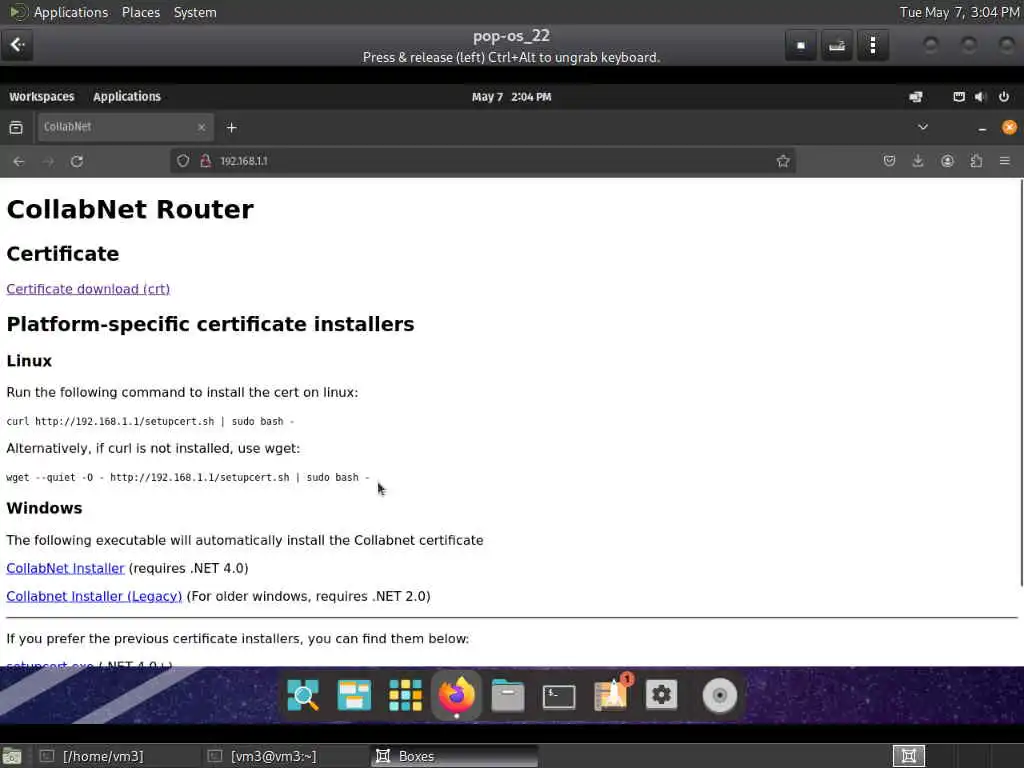Viewport: 1024px width, 768px height.
Task: Click the address bar showing 192.168.1.1
Action: [x=483, y=161]
